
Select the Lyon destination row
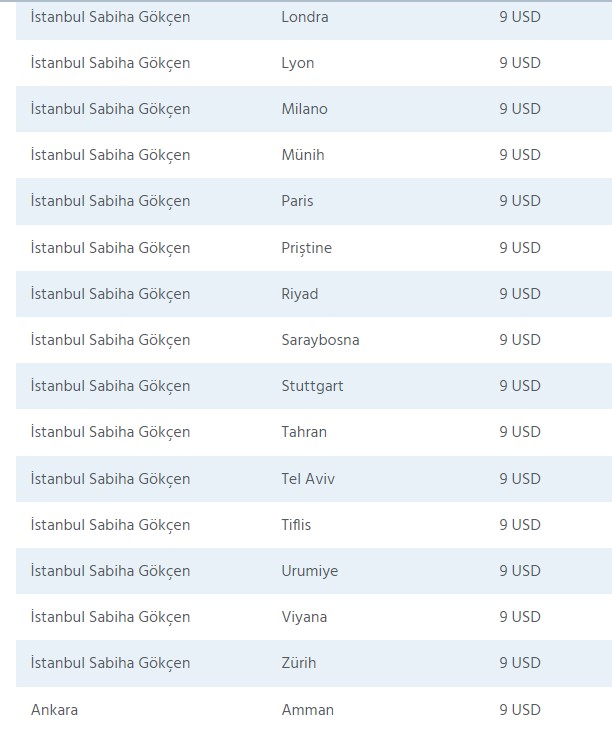click(298, 63)
